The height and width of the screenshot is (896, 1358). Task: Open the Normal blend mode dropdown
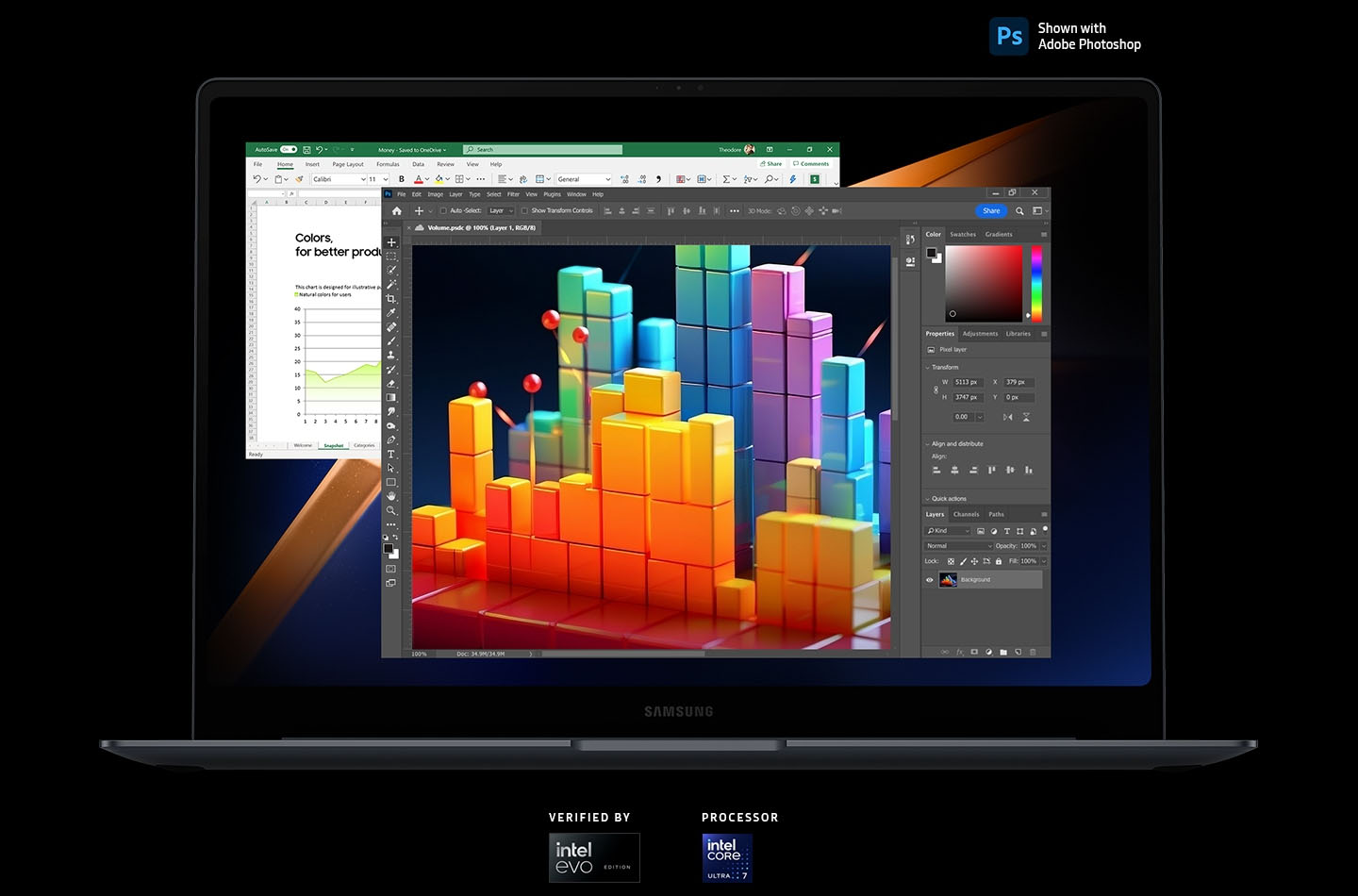pyautogui.click(x=959, y=546)
